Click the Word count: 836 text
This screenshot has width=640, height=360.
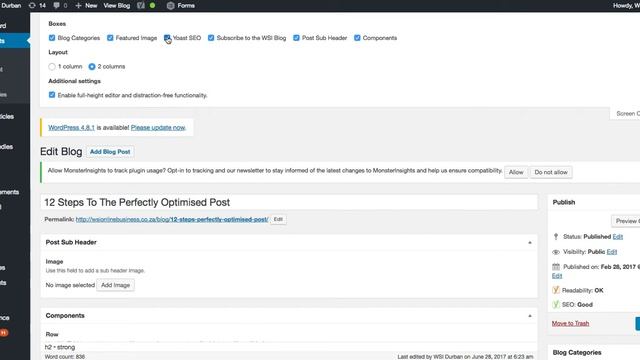(65, 357)
